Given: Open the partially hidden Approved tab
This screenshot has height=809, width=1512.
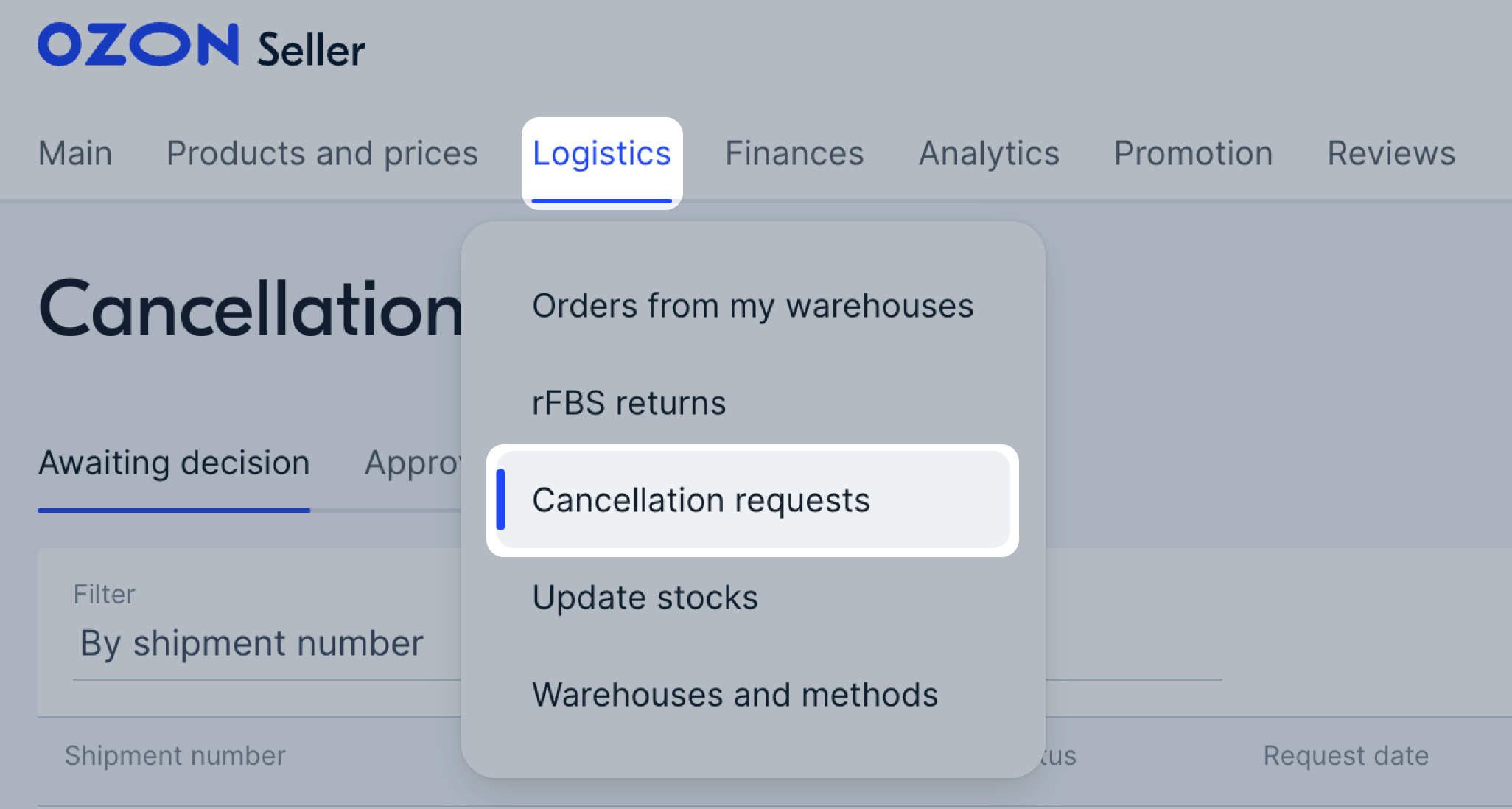Looking at the screenshot, I should coord(413,464).
